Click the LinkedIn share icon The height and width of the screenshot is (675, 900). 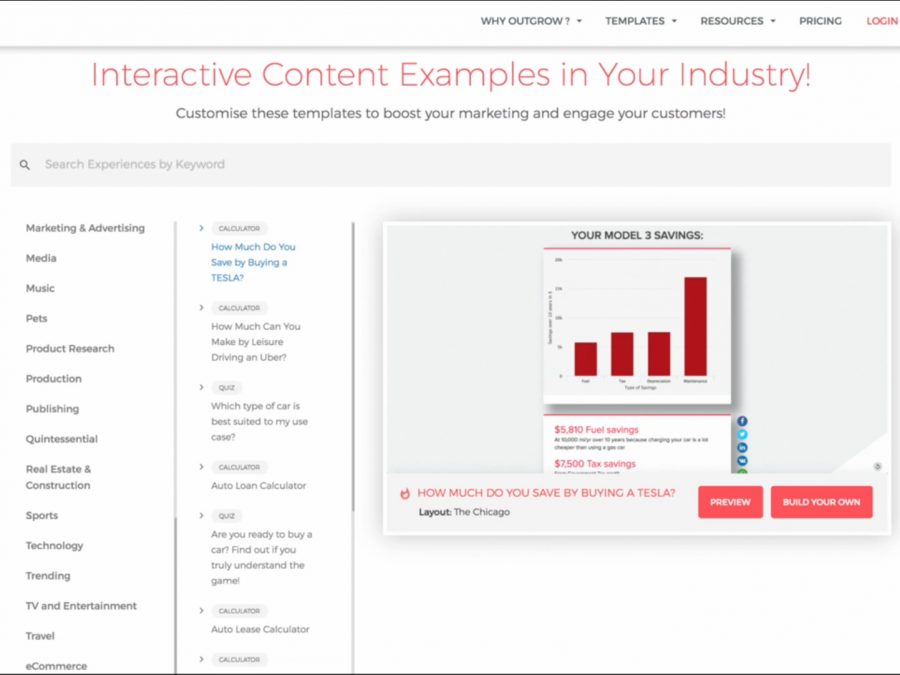tap(743, 447)
